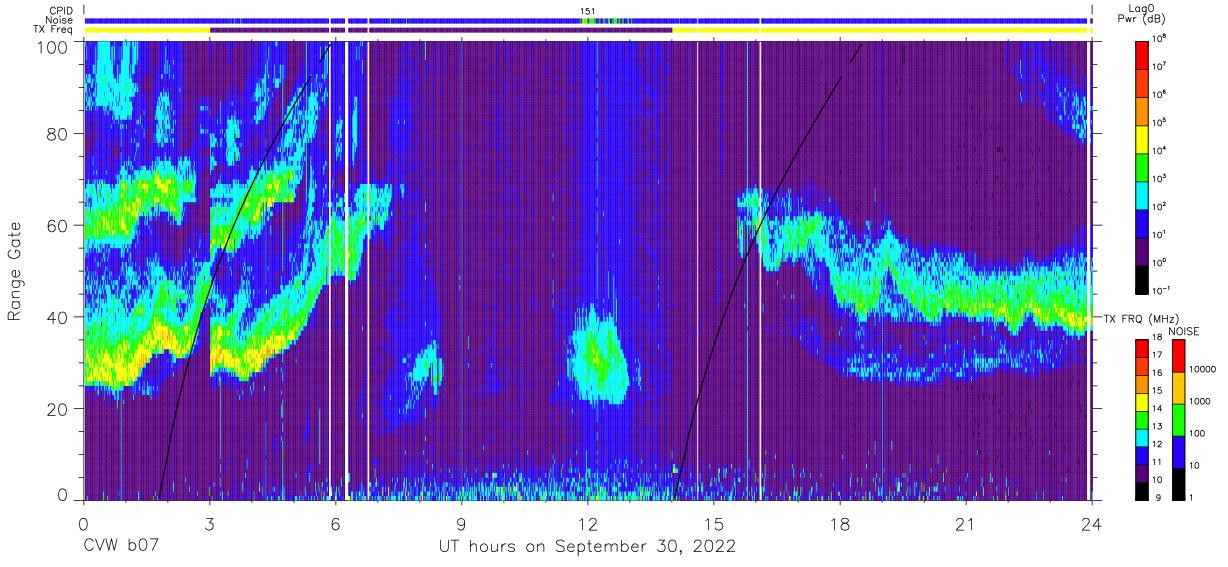Select the green segment of the NOISE colorbar

click(x=1178, y=419)
